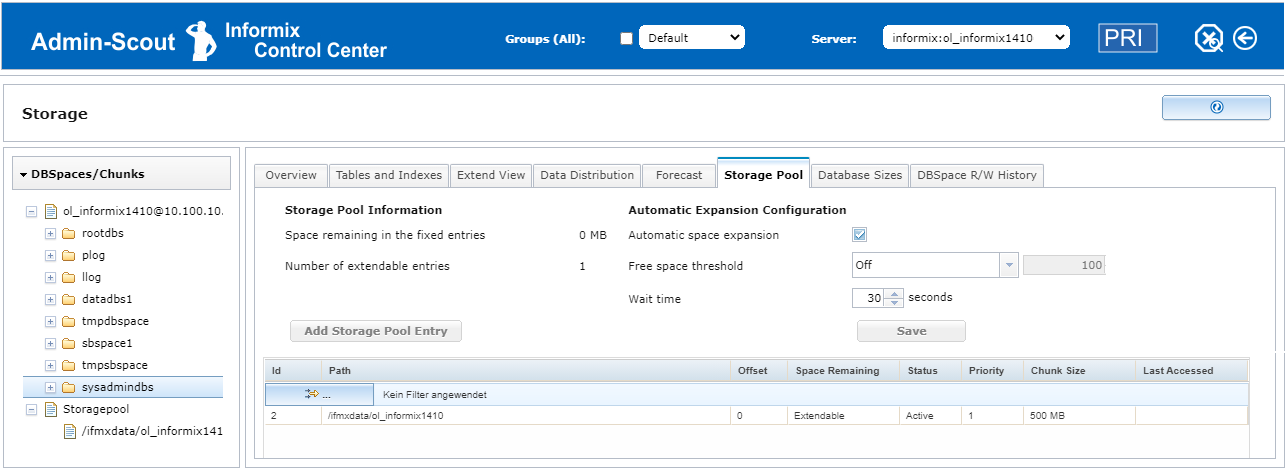1288x471 pixels.
Task: Toggle the Groups (All) checkbox
Action: tap(627, 39)
